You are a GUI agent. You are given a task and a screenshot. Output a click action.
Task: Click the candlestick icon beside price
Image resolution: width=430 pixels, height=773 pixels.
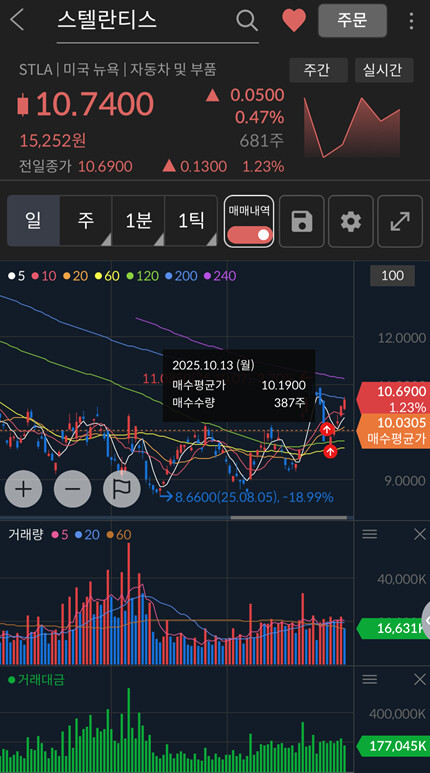click(22, 105)
